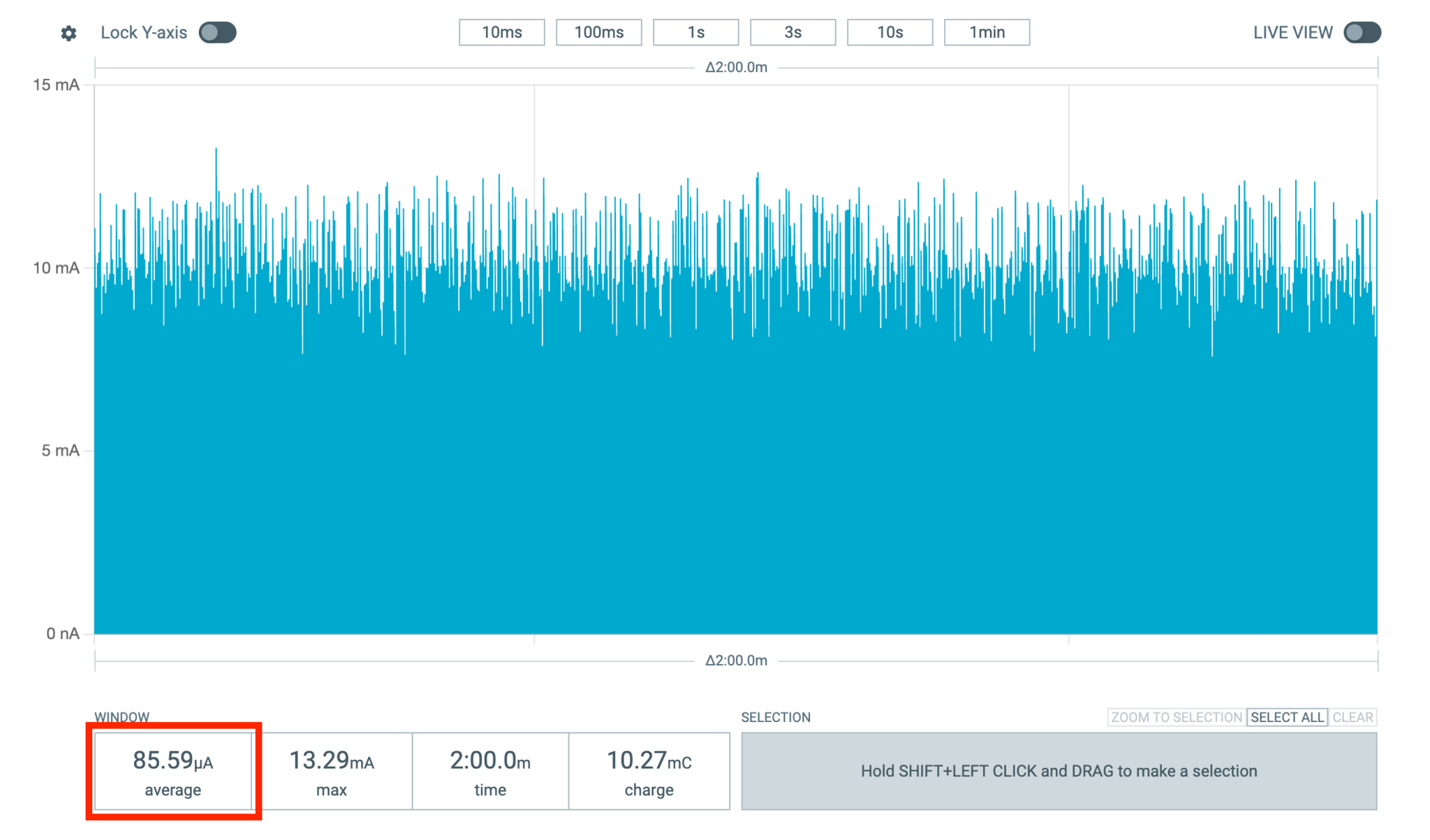This screenshot has width=1430, height=840.
Task: Click the selection instruction area
Action: (1059, 771)
